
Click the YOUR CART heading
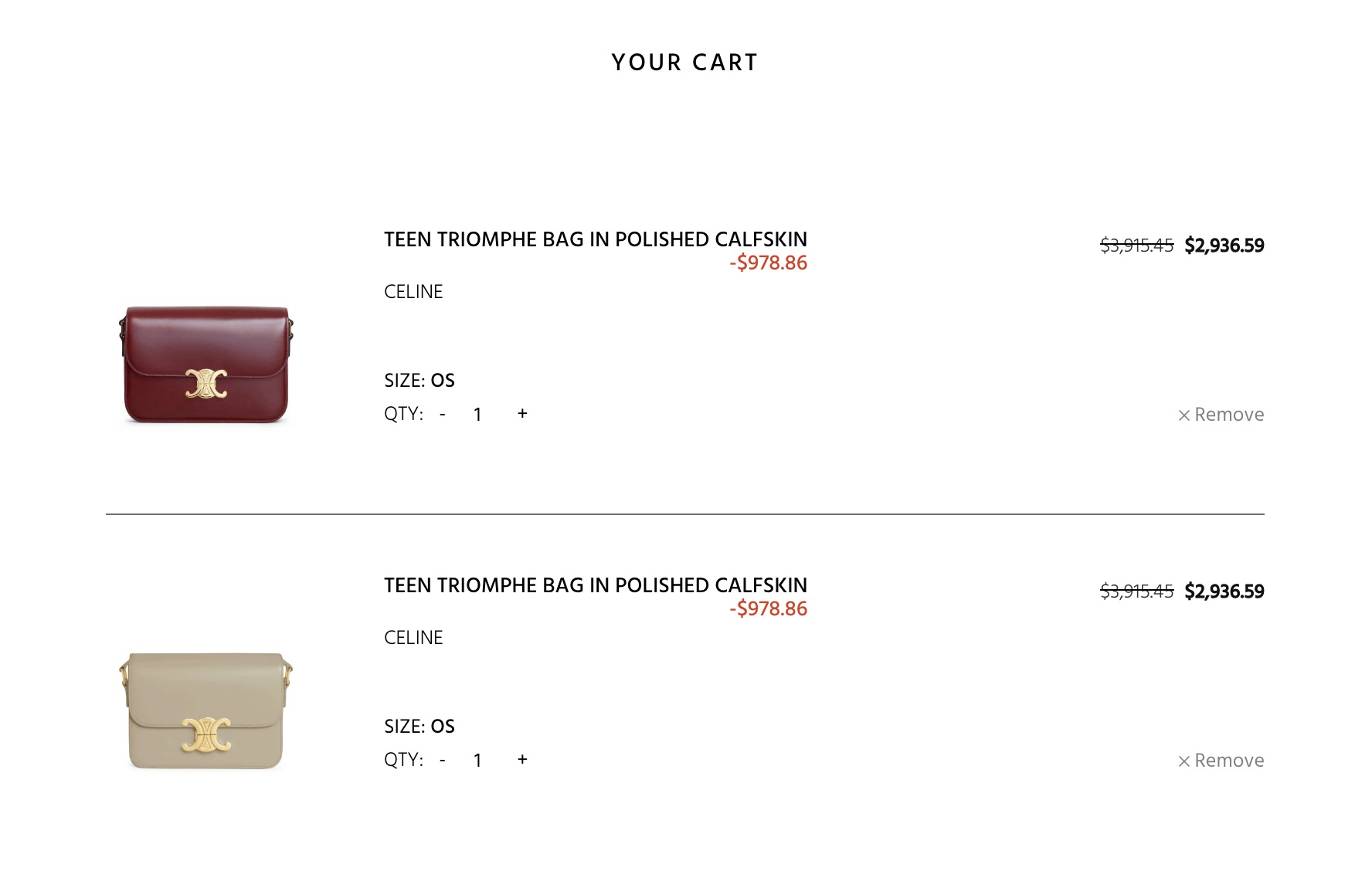coord(684,63)
